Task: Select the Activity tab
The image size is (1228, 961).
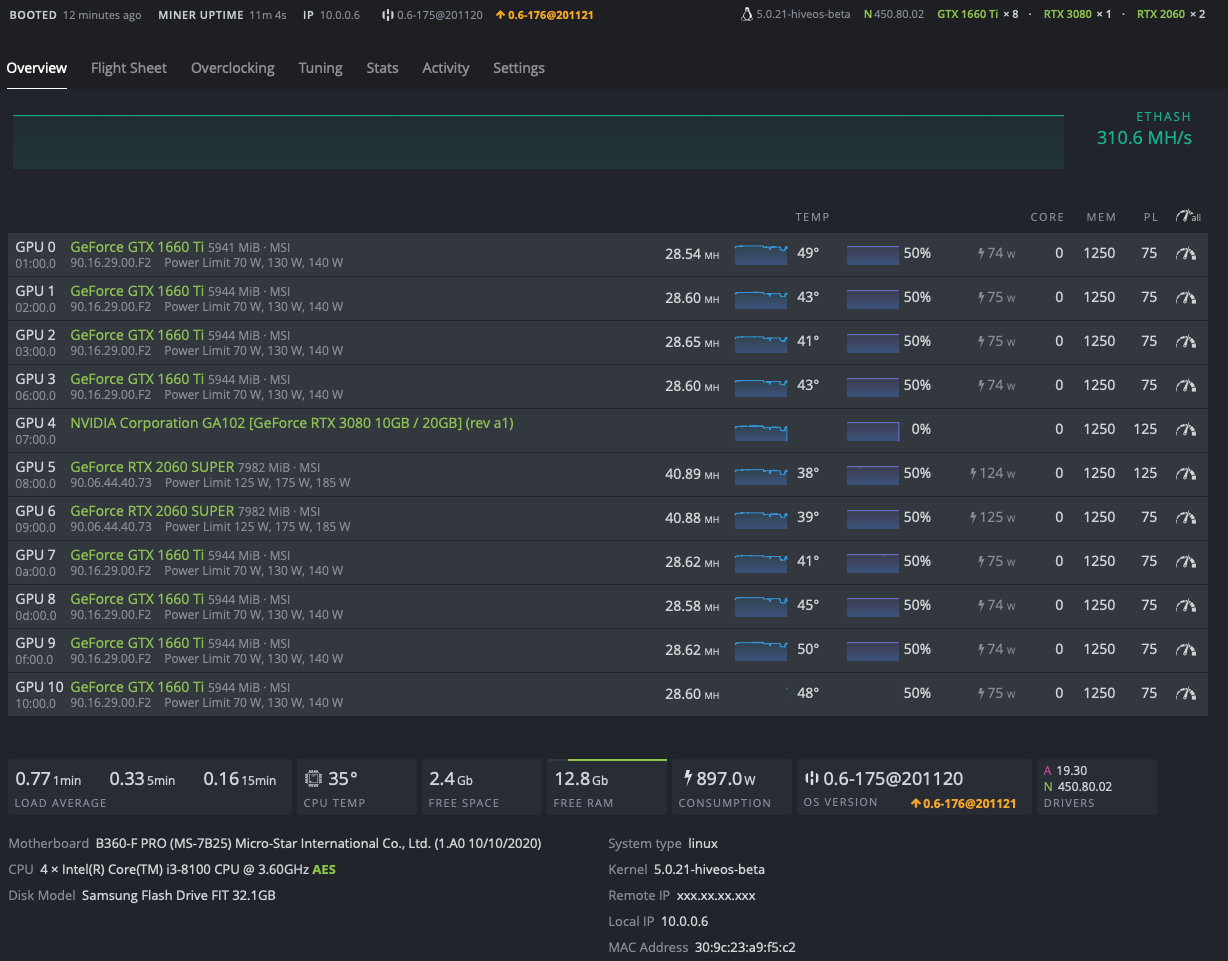Action: tap(445, 68)
